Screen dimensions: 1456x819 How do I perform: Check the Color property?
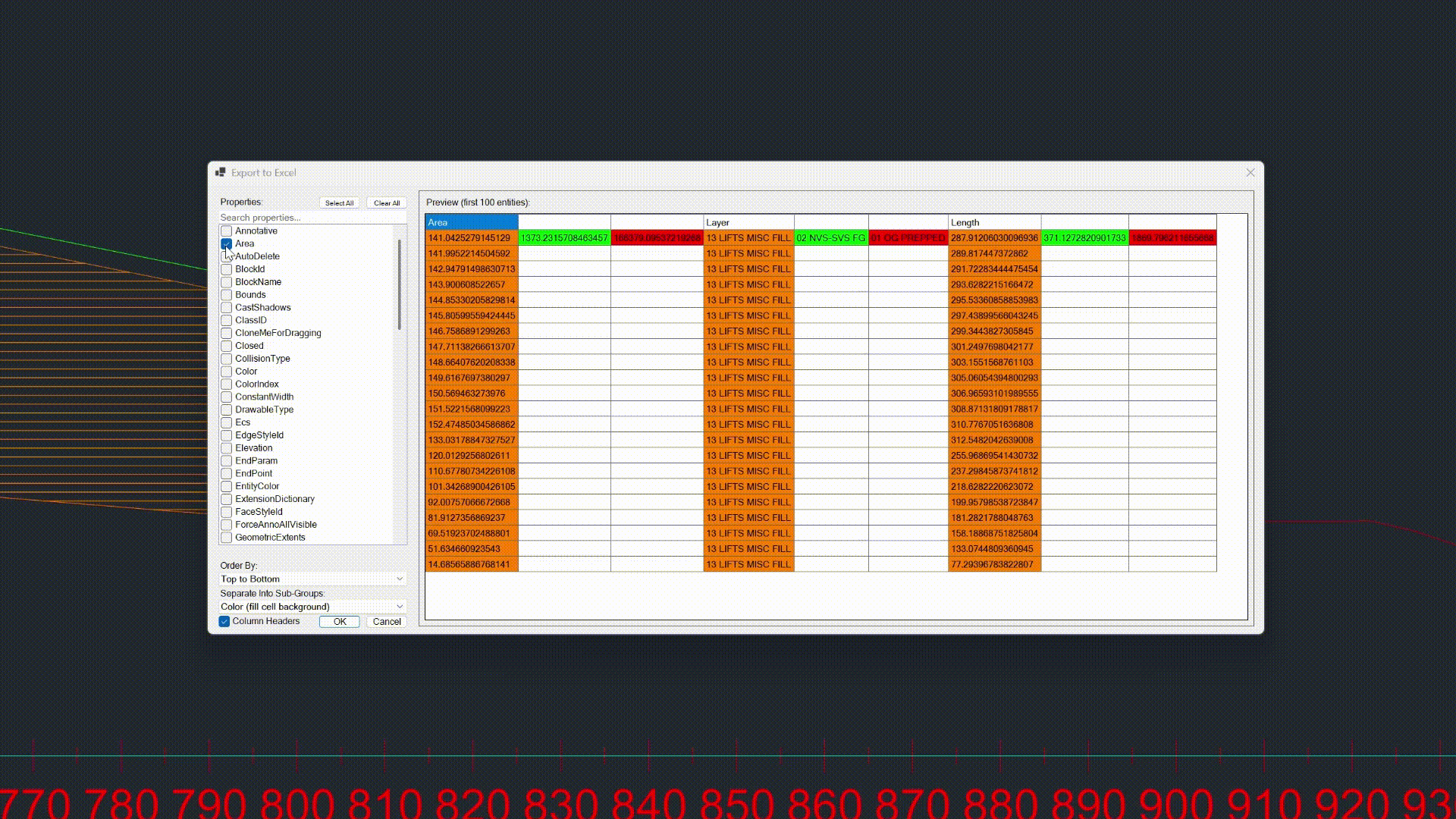pyautogui.click(x=226, y=371)
